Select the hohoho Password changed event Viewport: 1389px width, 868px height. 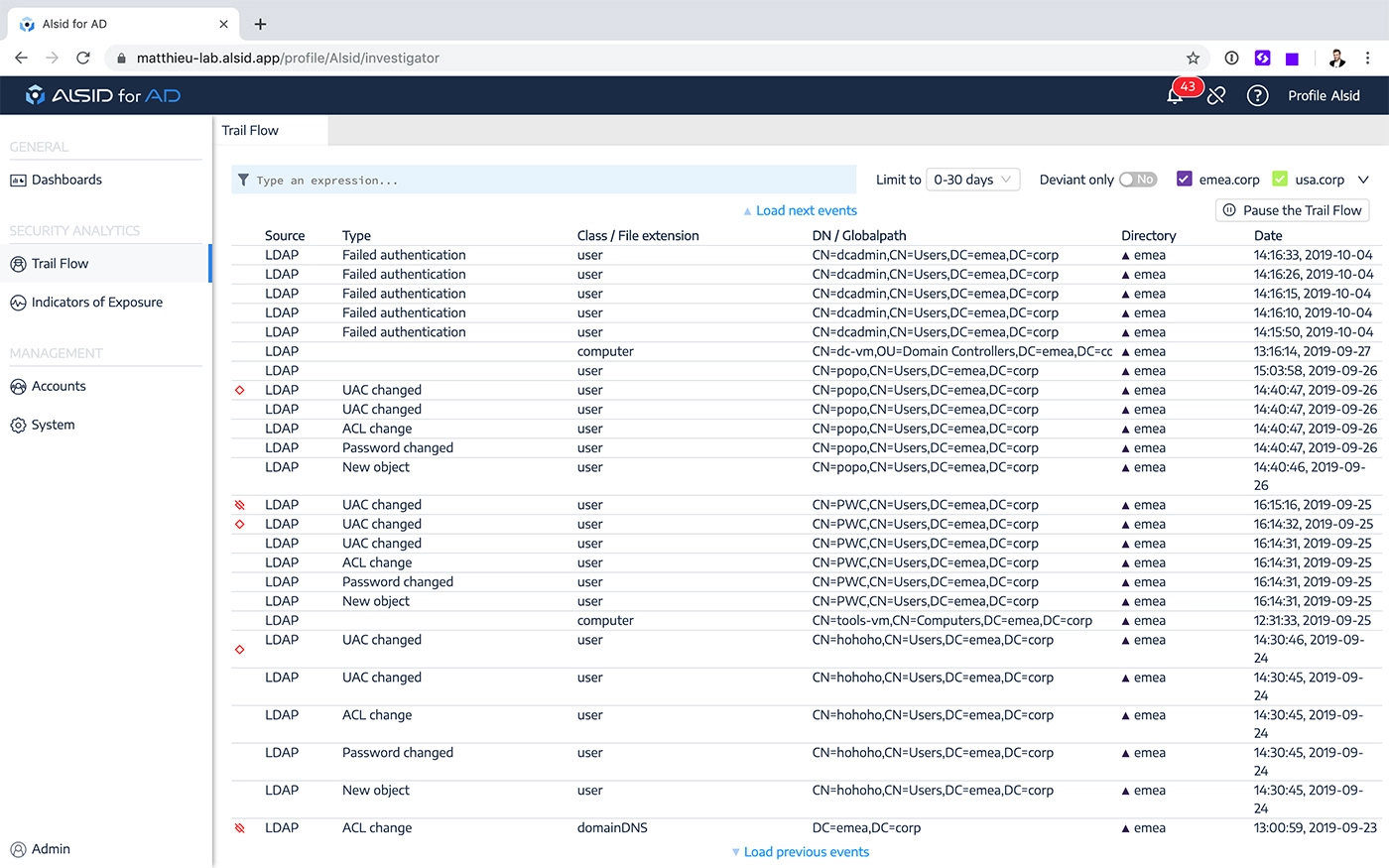point(806,762)
